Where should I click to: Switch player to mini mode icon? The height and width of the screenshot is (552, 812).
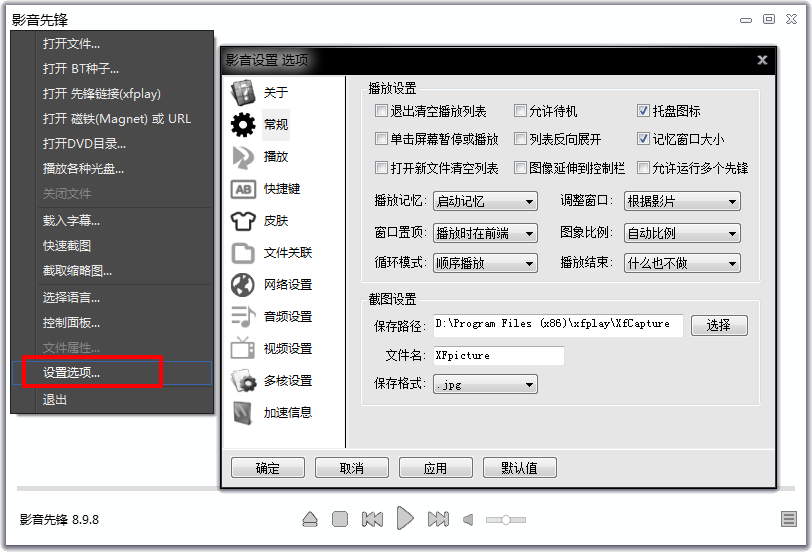pyautogui.click(x=769, y=19)
